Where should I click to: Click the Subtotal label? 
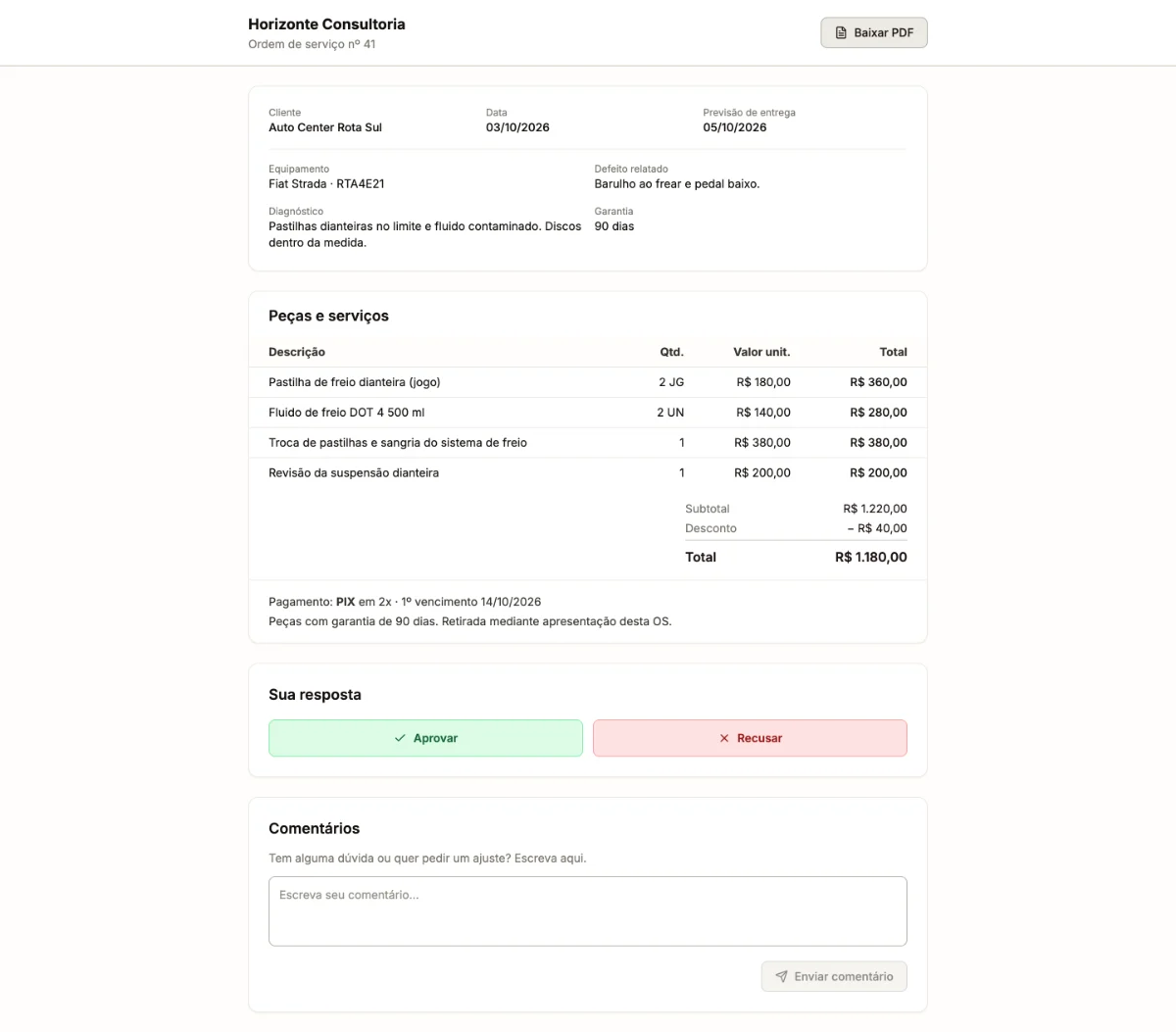(x=708, y=509)
